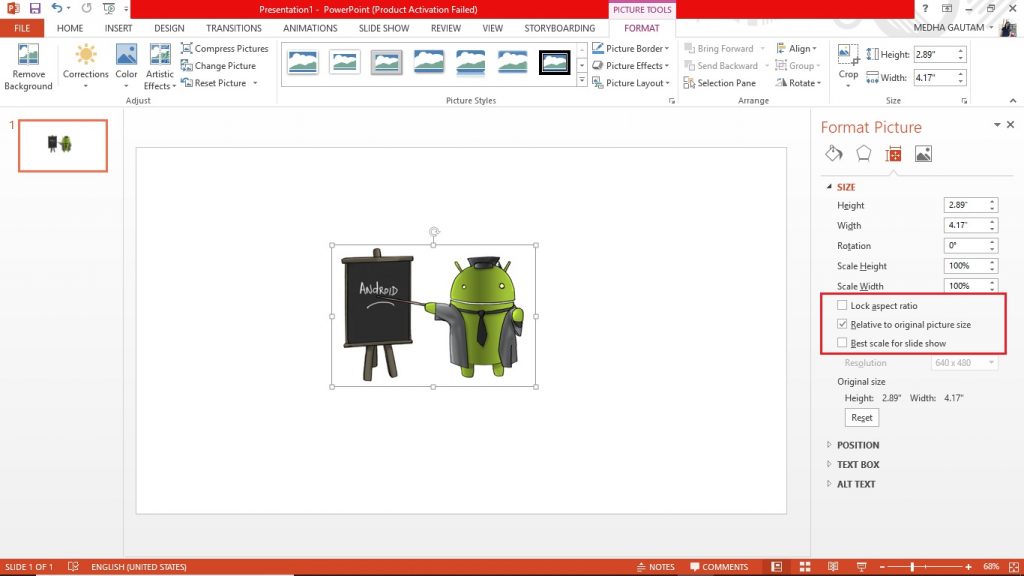
Task: Enable Lock aspect ratio
Action: point(843,305)
